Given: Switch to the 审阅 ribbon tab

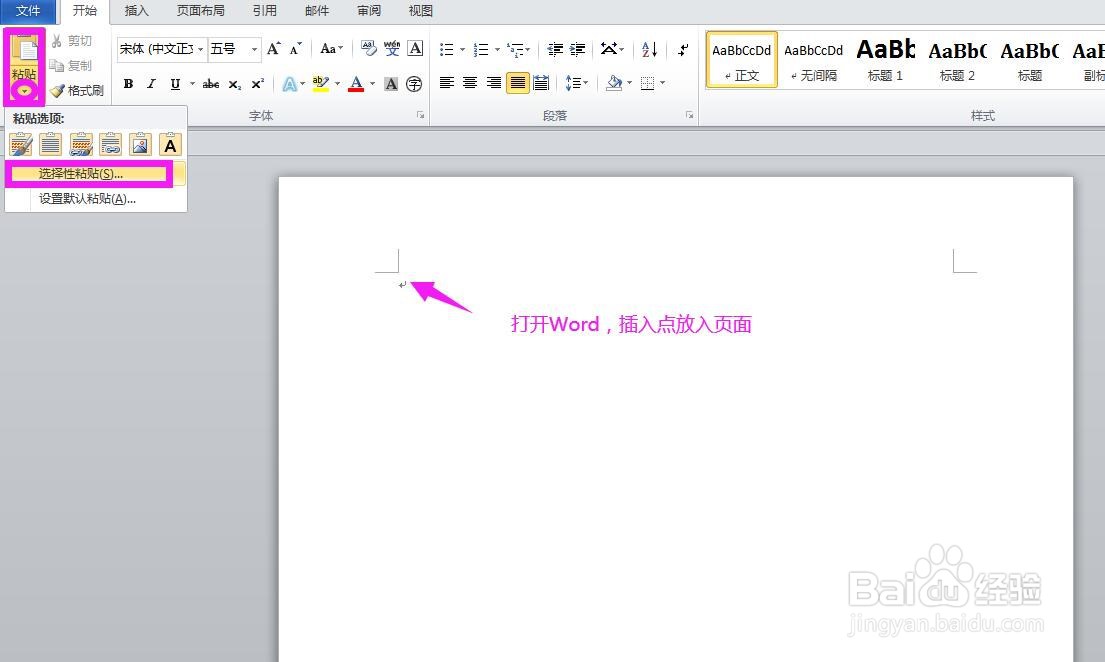Looking at the screenshot, I should coord(369,11).
